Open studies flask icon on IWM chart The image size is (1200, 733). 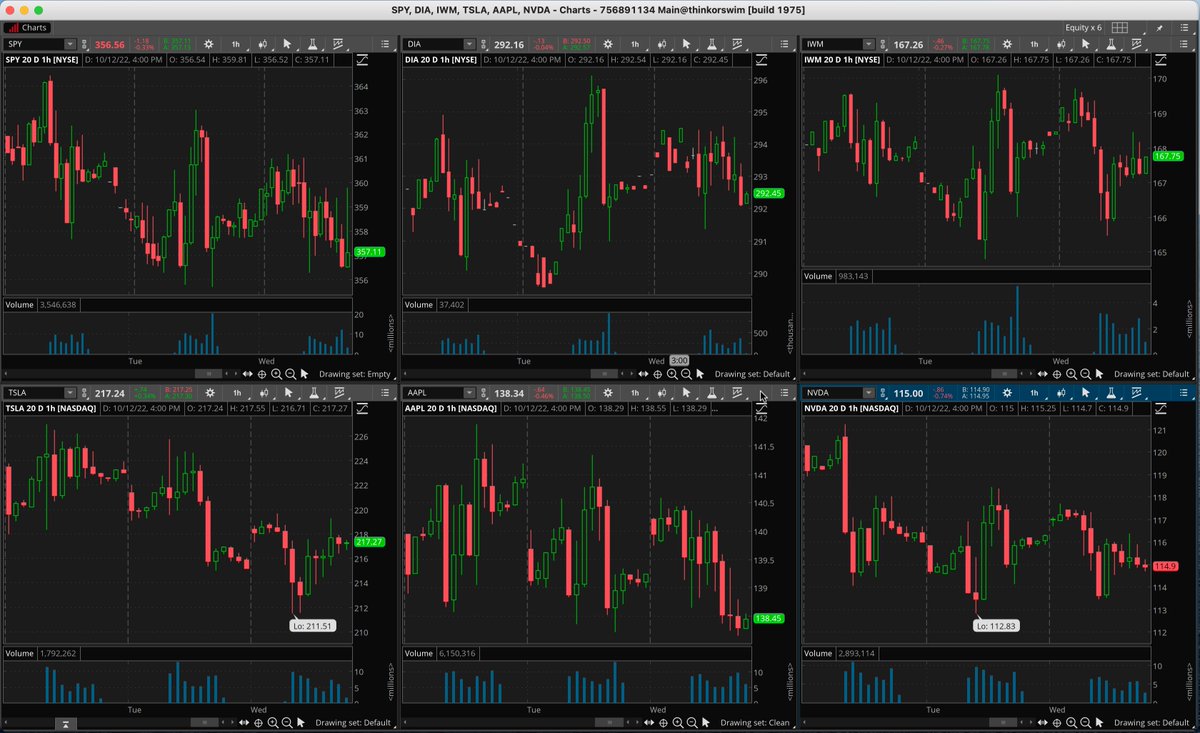point(1110,44)
